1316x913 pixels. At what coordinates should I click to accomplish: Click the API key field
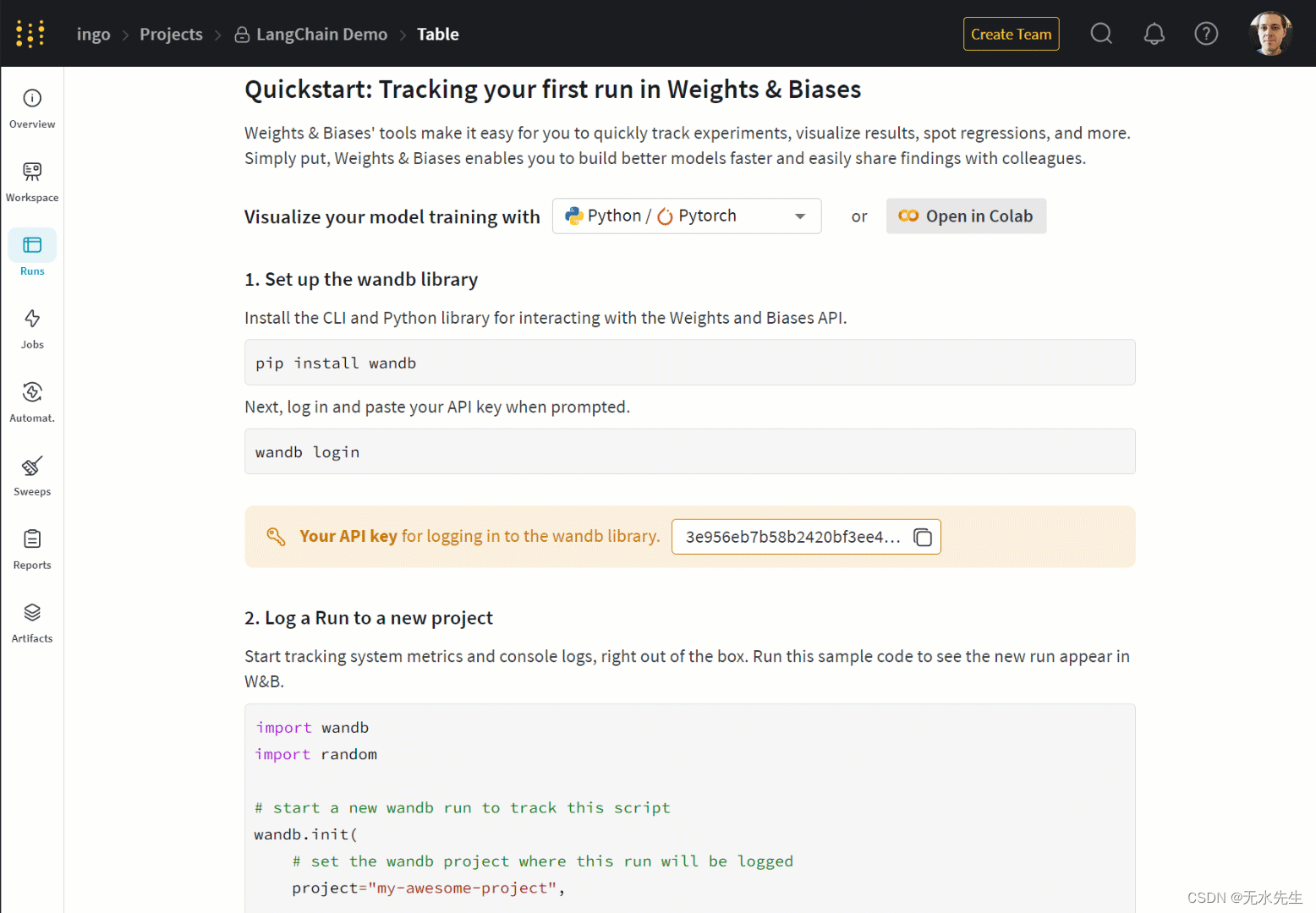[x=806, y=537]
